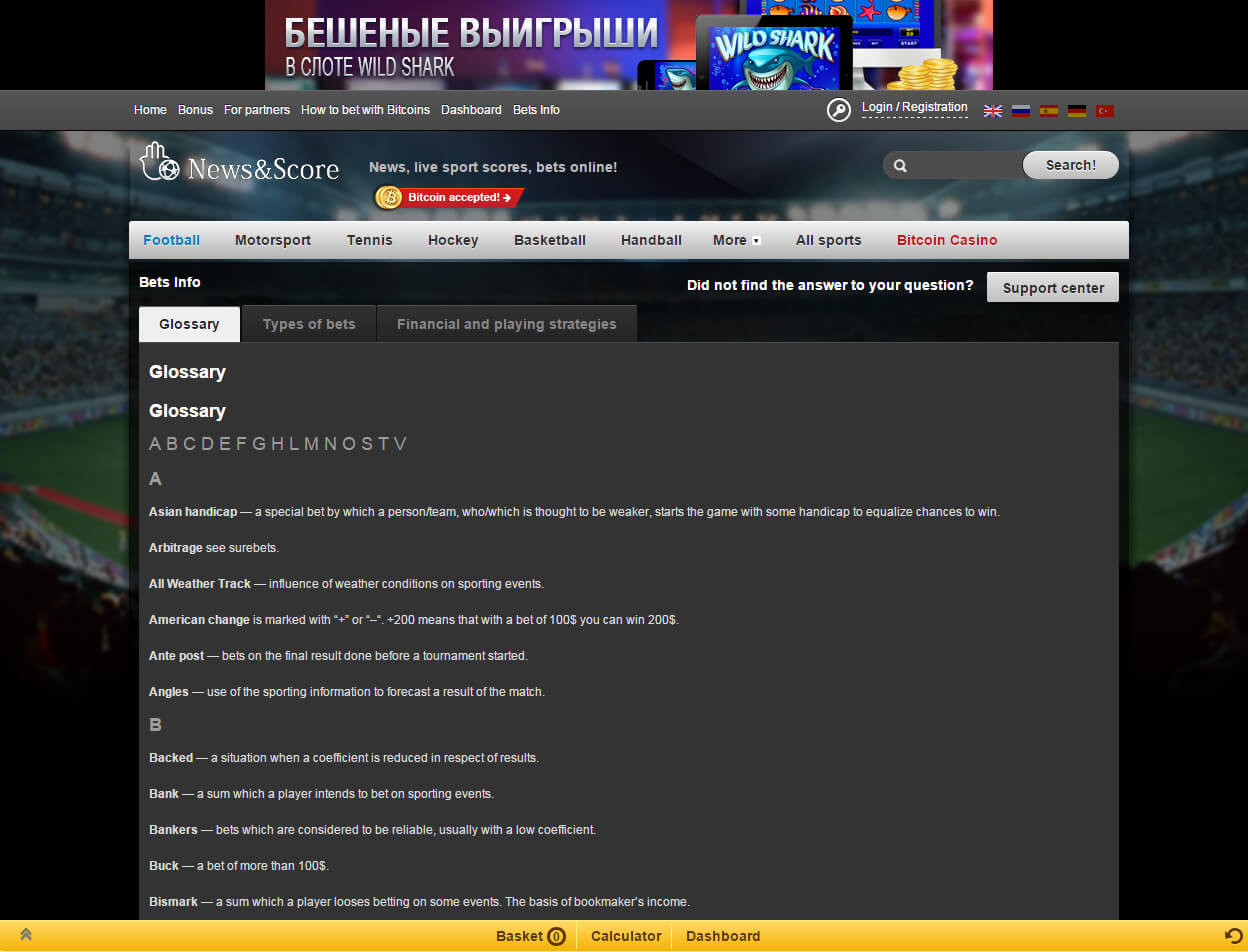Click the term "American change"

coord(199,620)
